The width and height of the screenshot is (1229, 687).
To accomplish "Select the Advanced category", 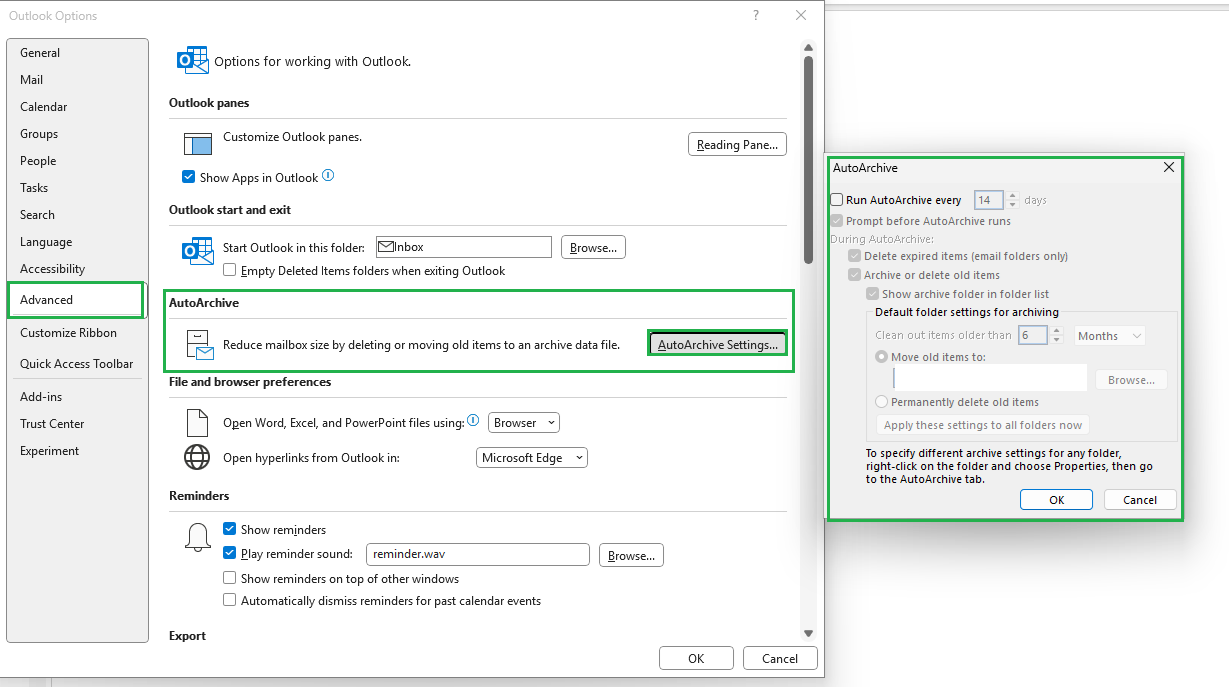I will pos(76,300).
